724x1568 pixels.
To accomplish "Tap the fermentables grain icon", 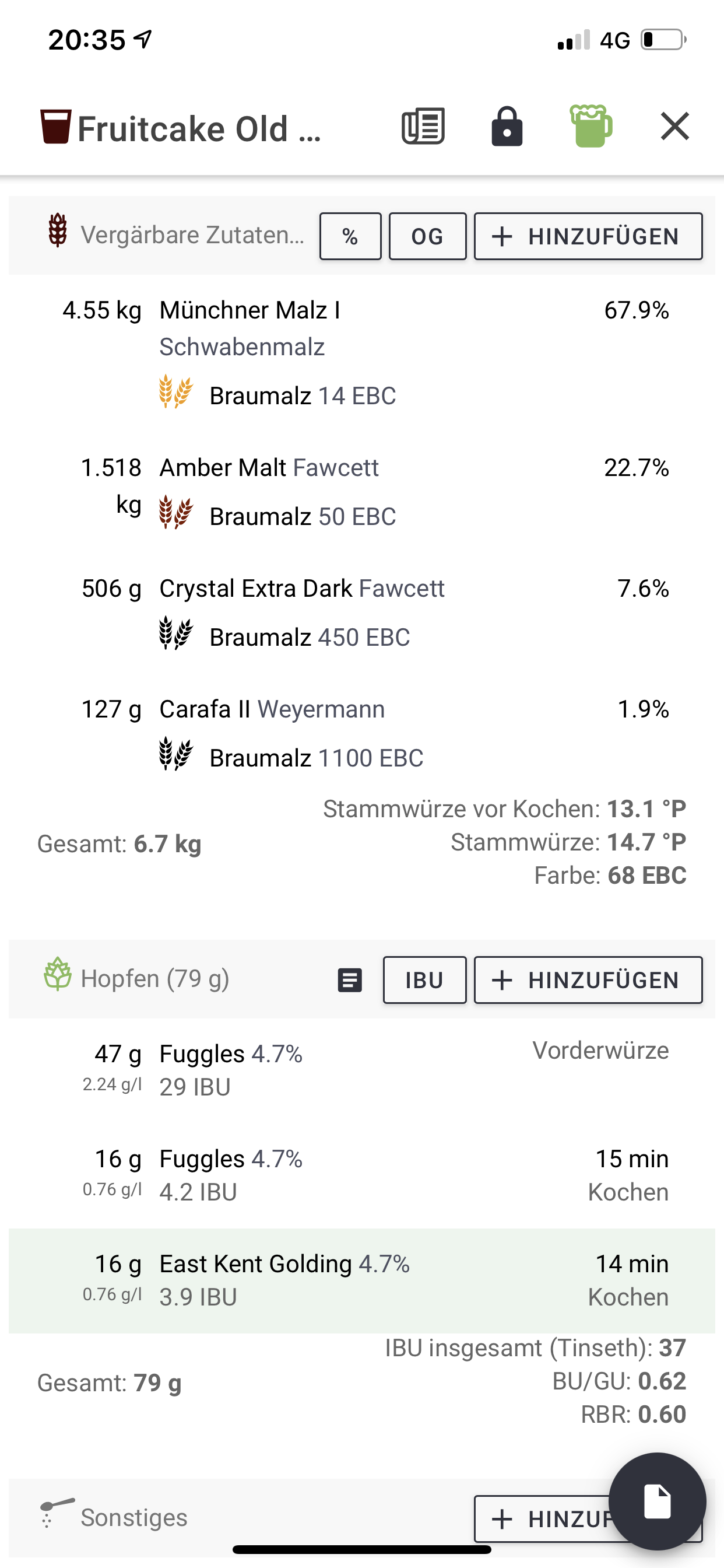I will coord(58,230).
